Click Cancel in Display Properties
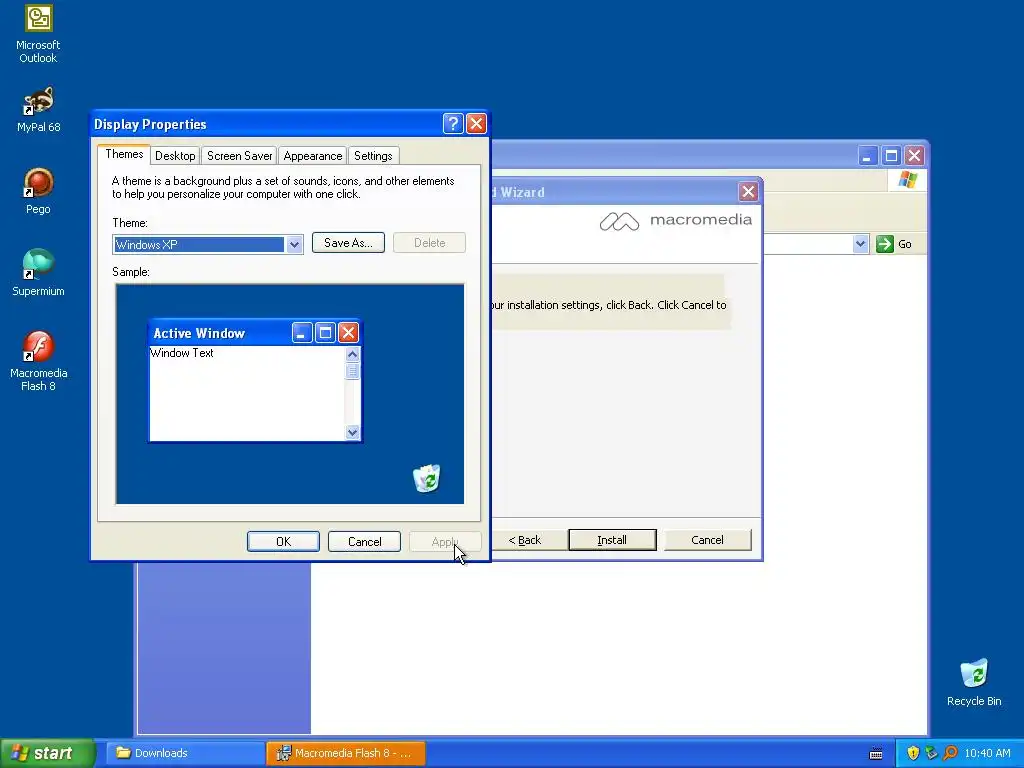 pos(364,541)
